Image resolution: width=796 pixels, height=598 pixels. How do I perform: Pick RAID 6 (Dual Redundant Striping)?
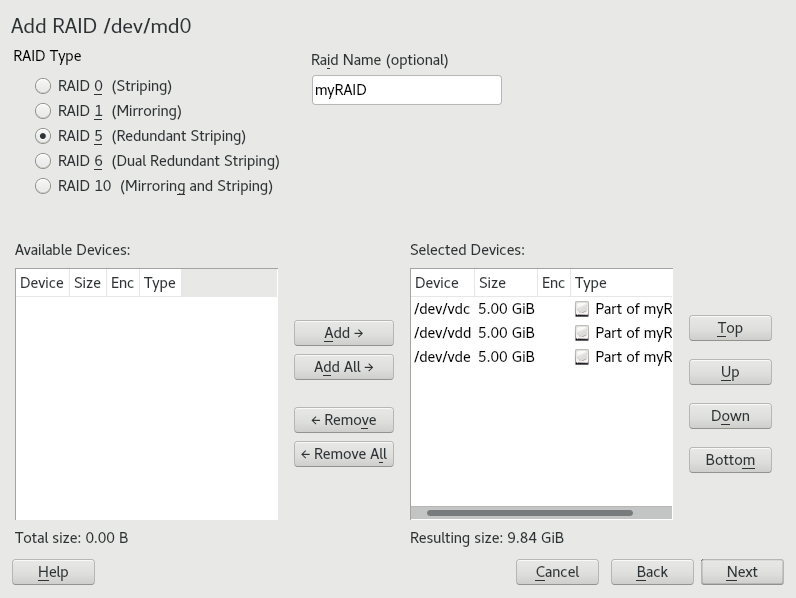(x=43, y=161)
